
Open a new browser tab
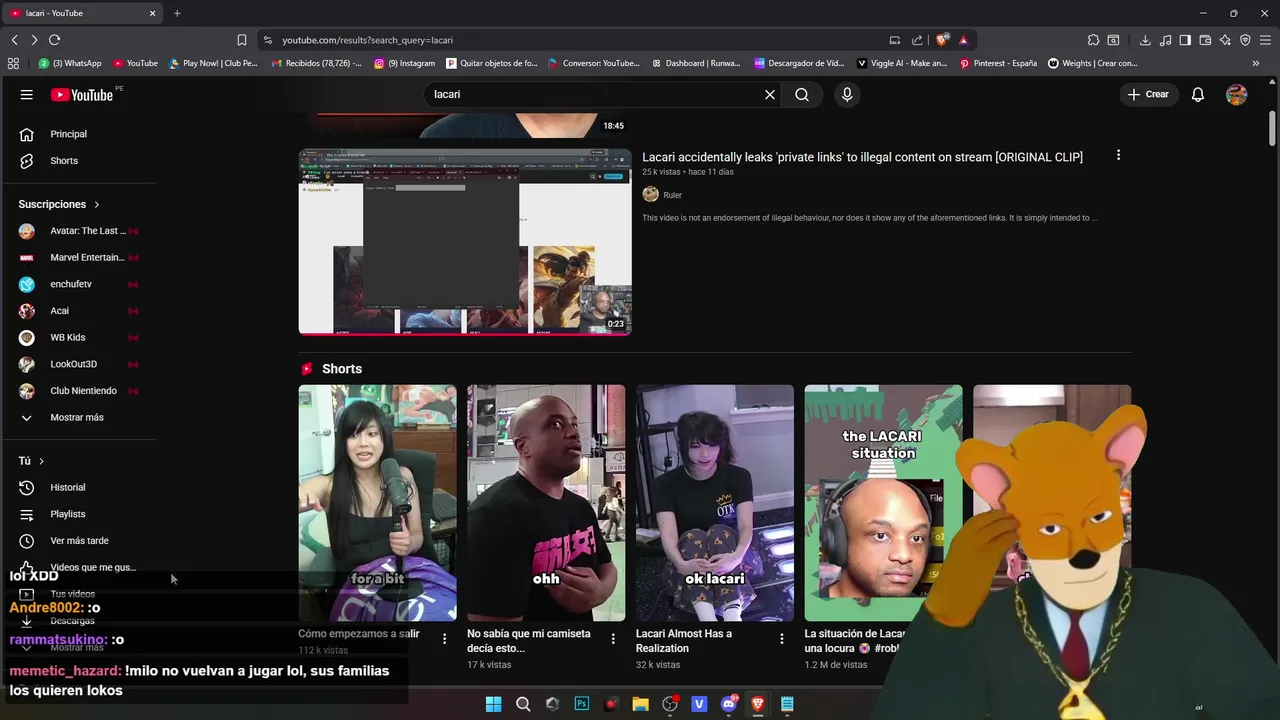[177, 13]
